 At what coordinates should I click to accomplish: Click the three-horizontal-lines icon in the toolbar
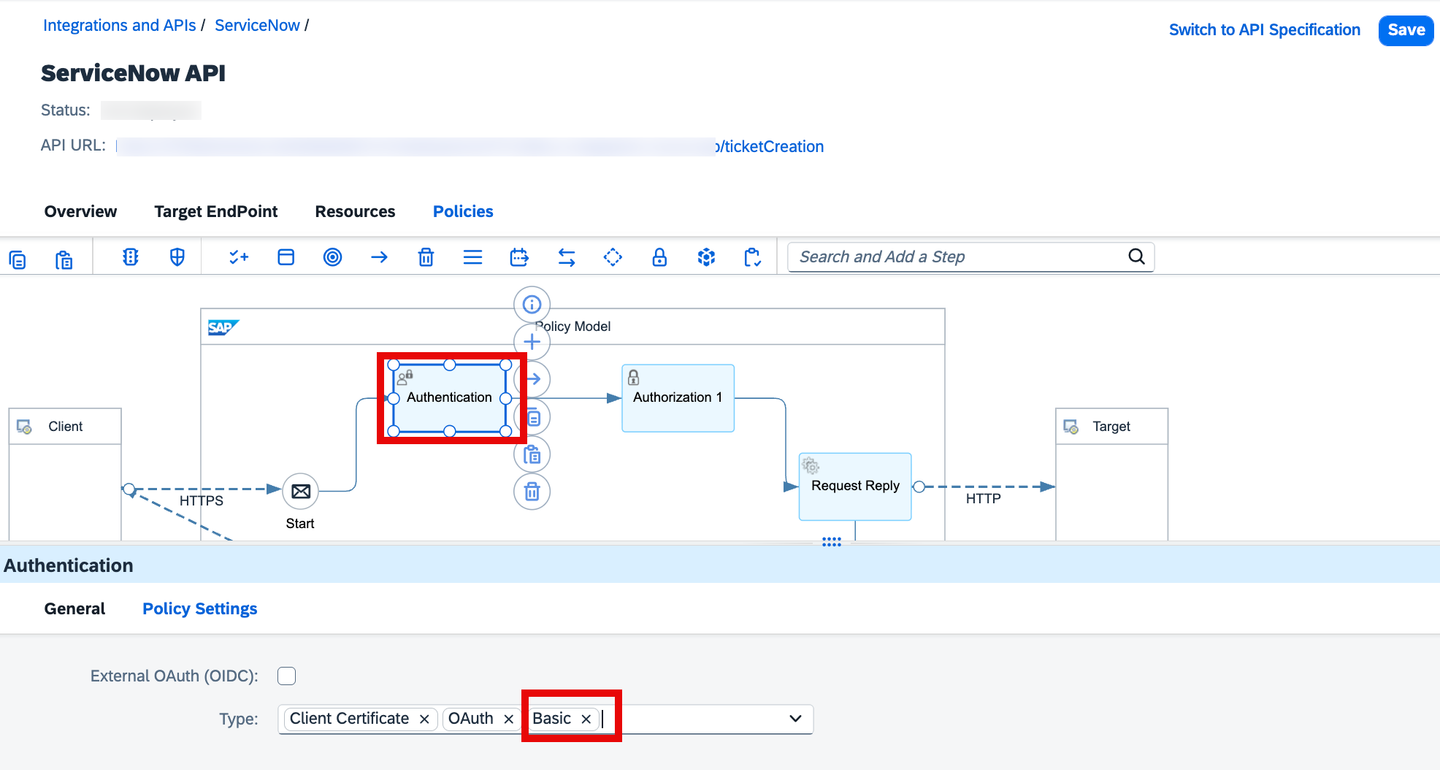click(x=473, y=257)
